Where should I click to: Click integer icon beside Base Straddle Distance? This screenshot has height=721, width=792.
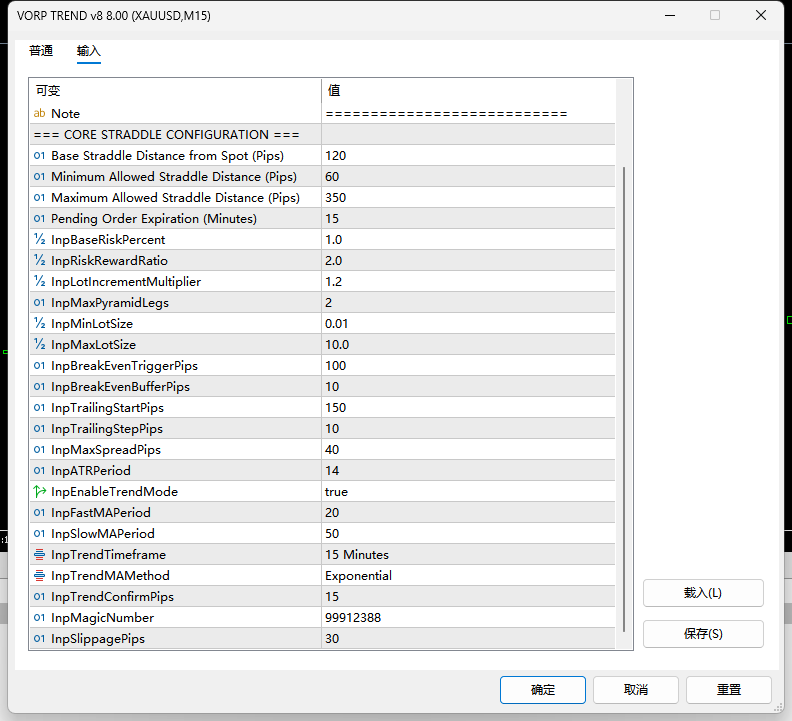tap(39, 156)
